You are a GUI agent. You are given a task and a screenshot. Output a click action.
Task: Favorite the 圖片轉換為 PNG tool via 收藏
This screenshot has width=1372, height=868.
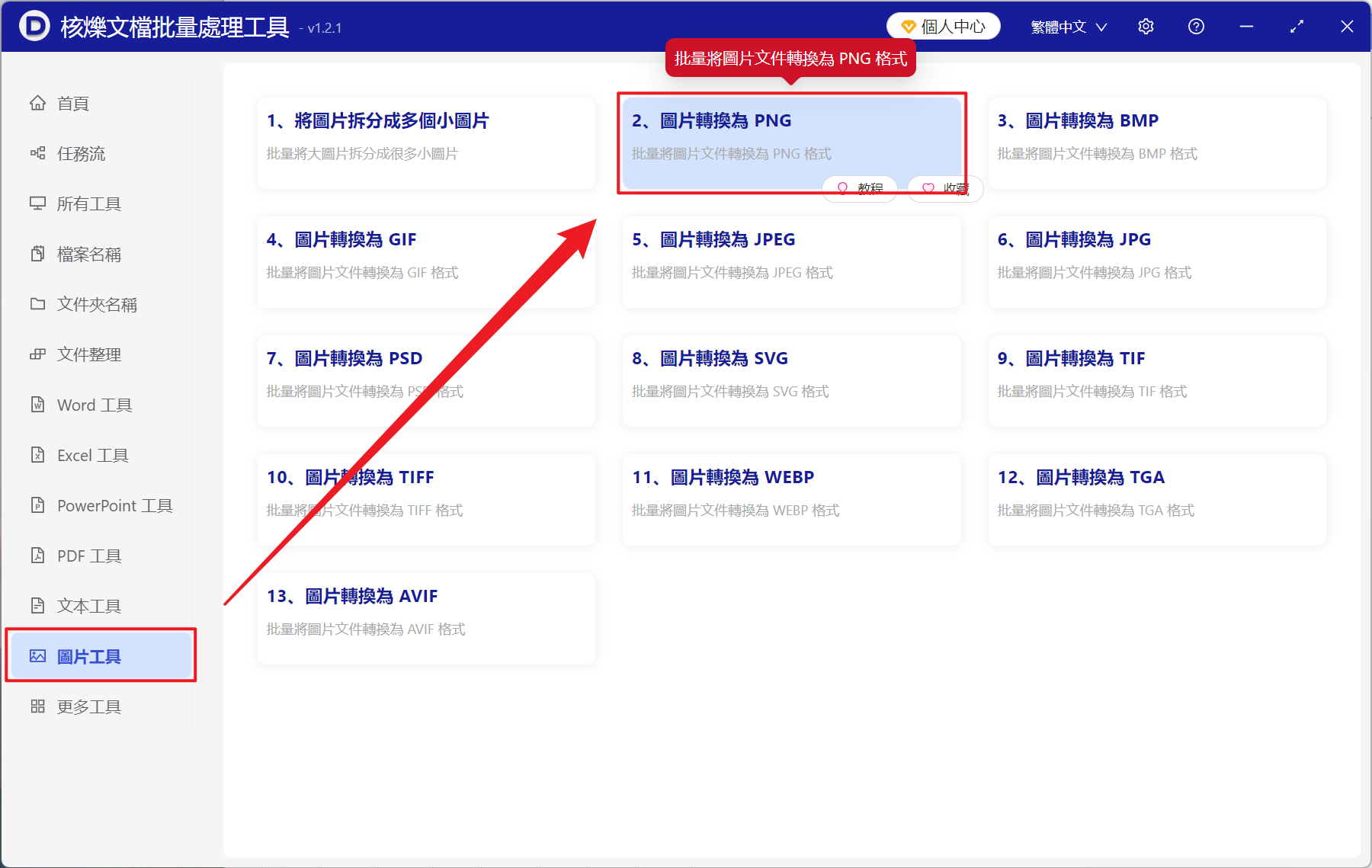944,188
